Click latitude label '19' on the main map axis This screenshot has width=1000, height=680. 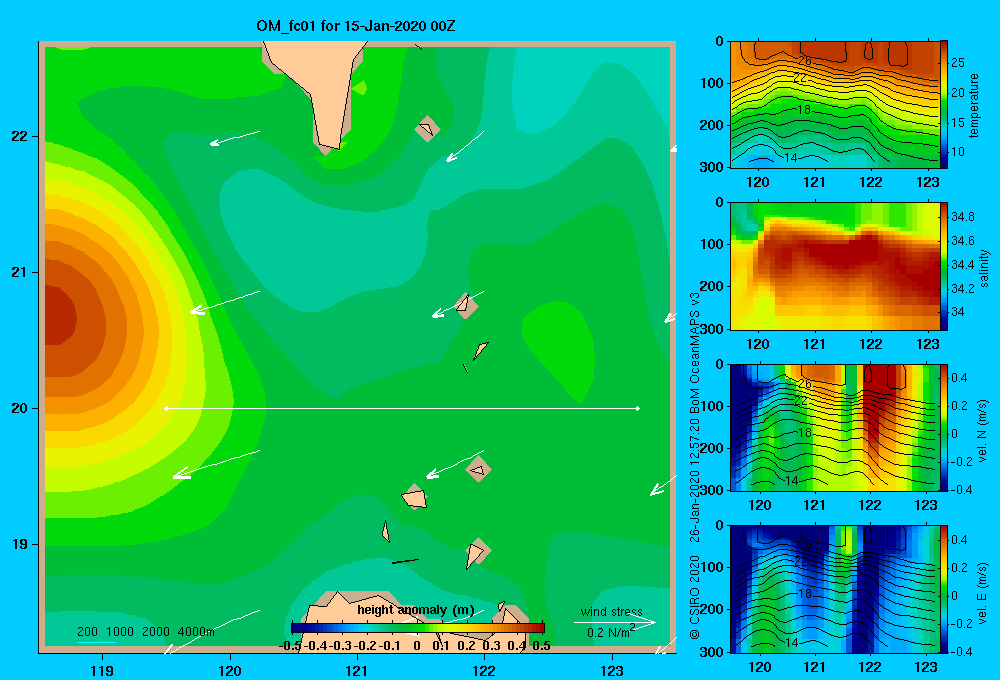19,544
